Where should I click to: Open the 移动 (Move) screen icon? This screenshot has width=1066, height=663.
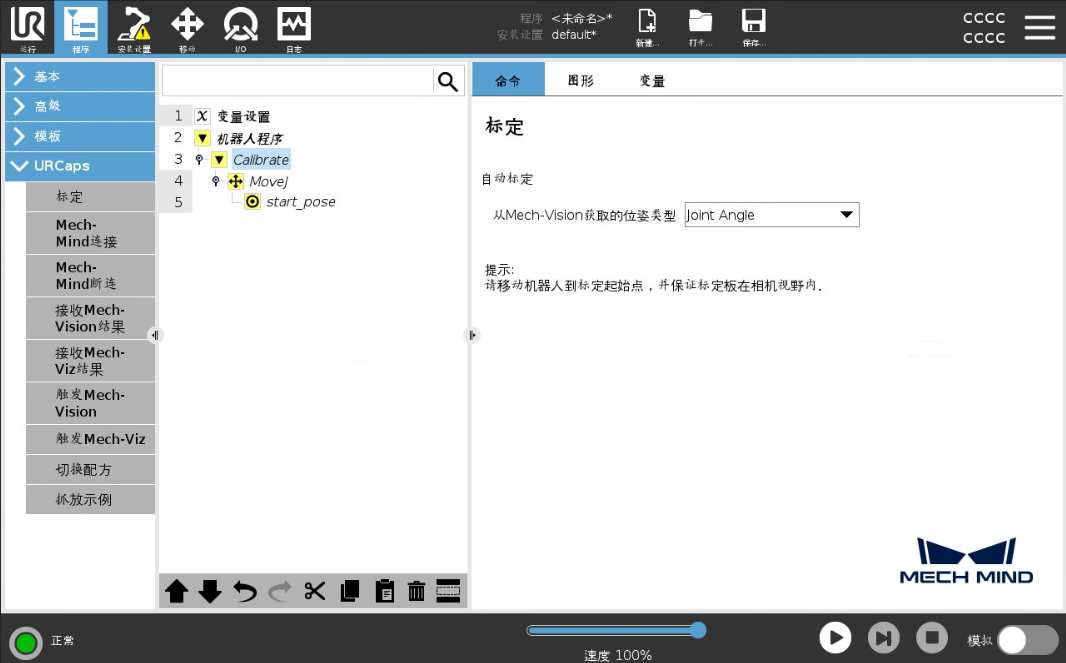(x=186, y=27)
